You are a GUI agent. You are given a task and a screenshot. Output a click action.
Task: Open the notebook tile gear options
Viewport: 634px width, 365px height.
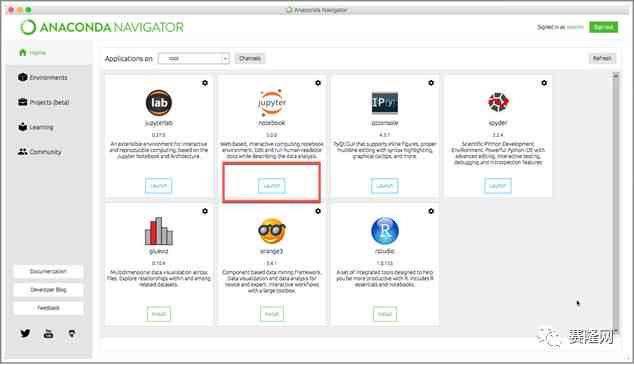coord(318,83)
